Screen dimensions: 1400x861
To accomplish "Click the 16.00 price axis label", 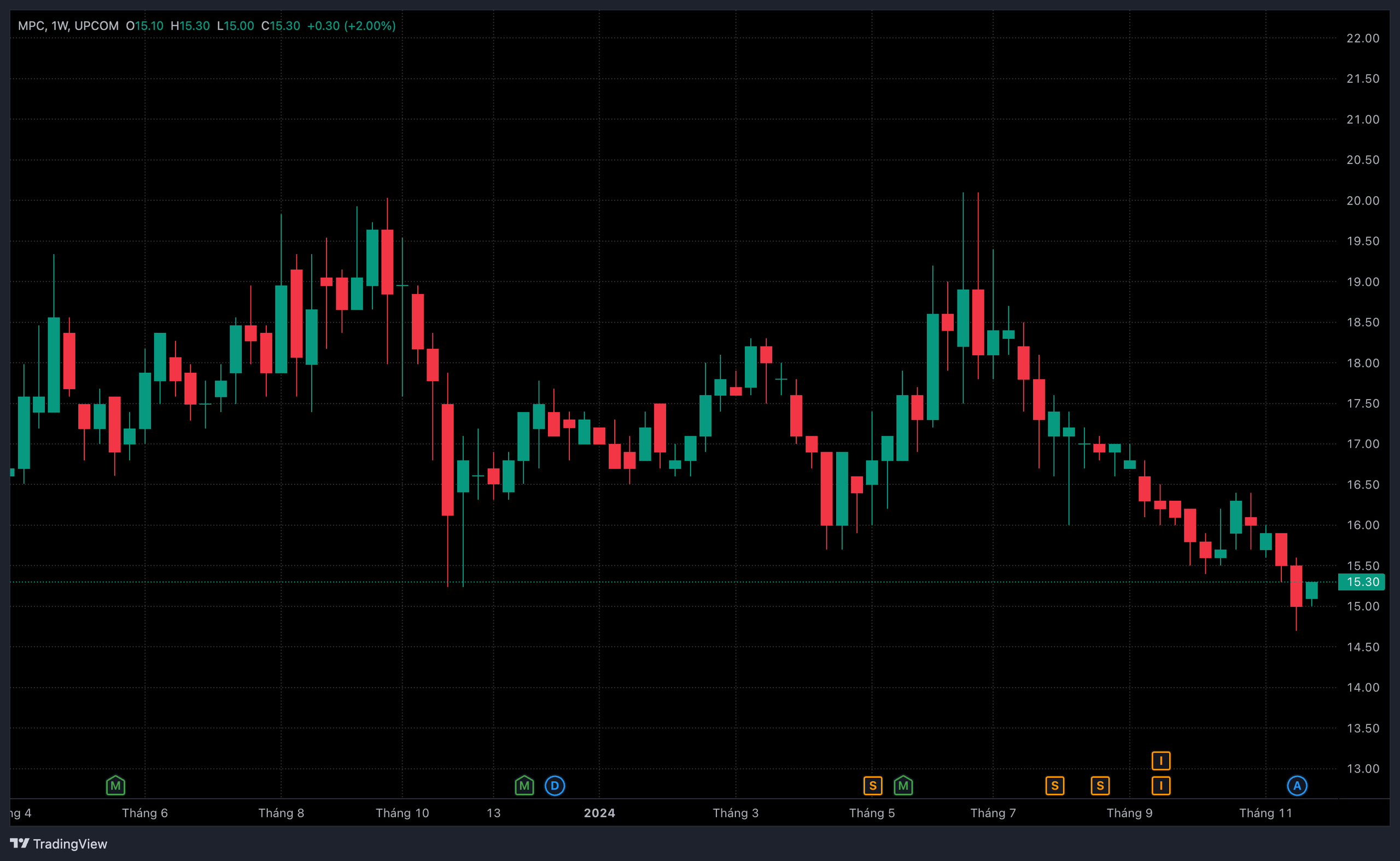I will 1362,525.
